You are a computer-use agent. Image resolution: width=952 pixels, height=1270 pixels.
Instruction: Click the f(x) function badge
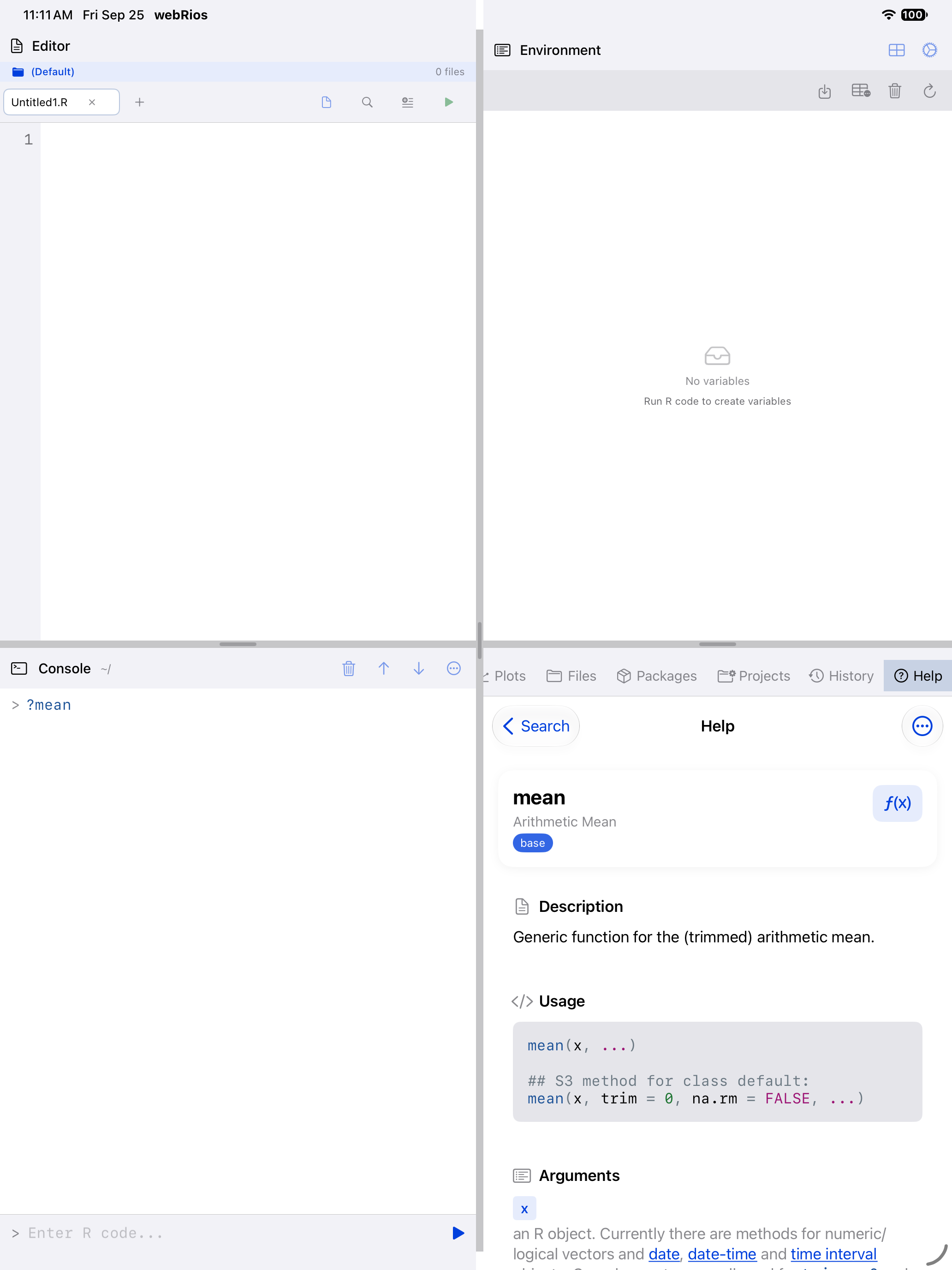(x=898, y=803)
